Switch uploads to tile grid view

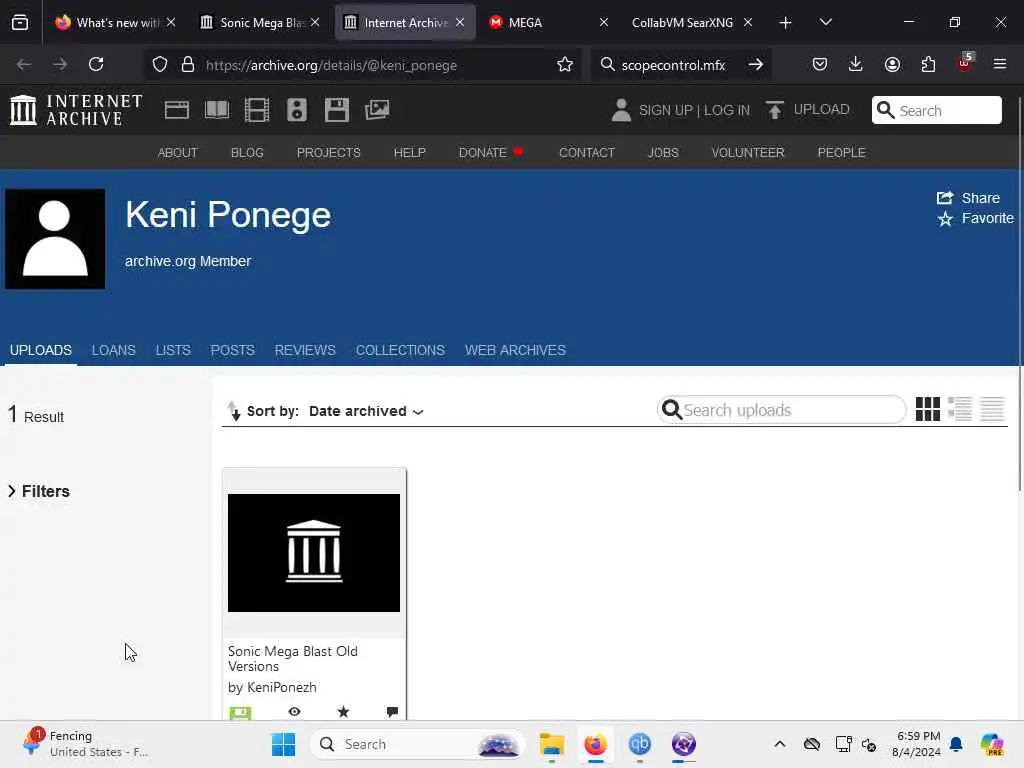(x=927, y=409)
